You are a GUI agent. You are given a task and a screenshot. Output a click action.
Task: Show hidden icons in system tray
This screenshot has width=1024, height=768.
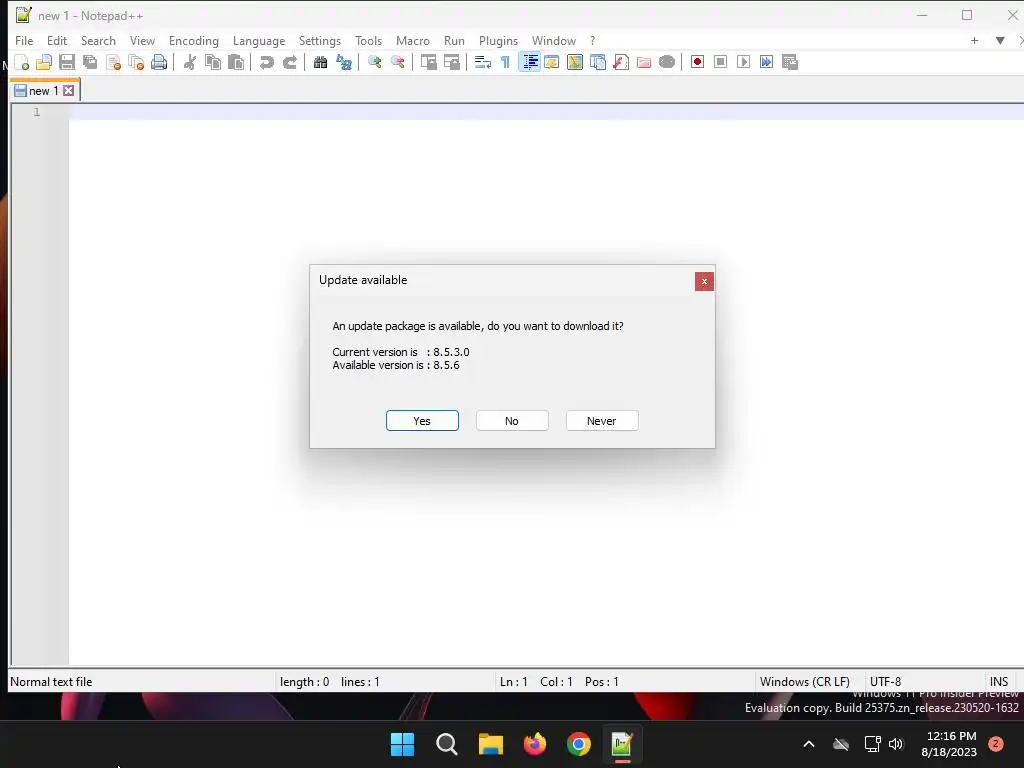808,744
